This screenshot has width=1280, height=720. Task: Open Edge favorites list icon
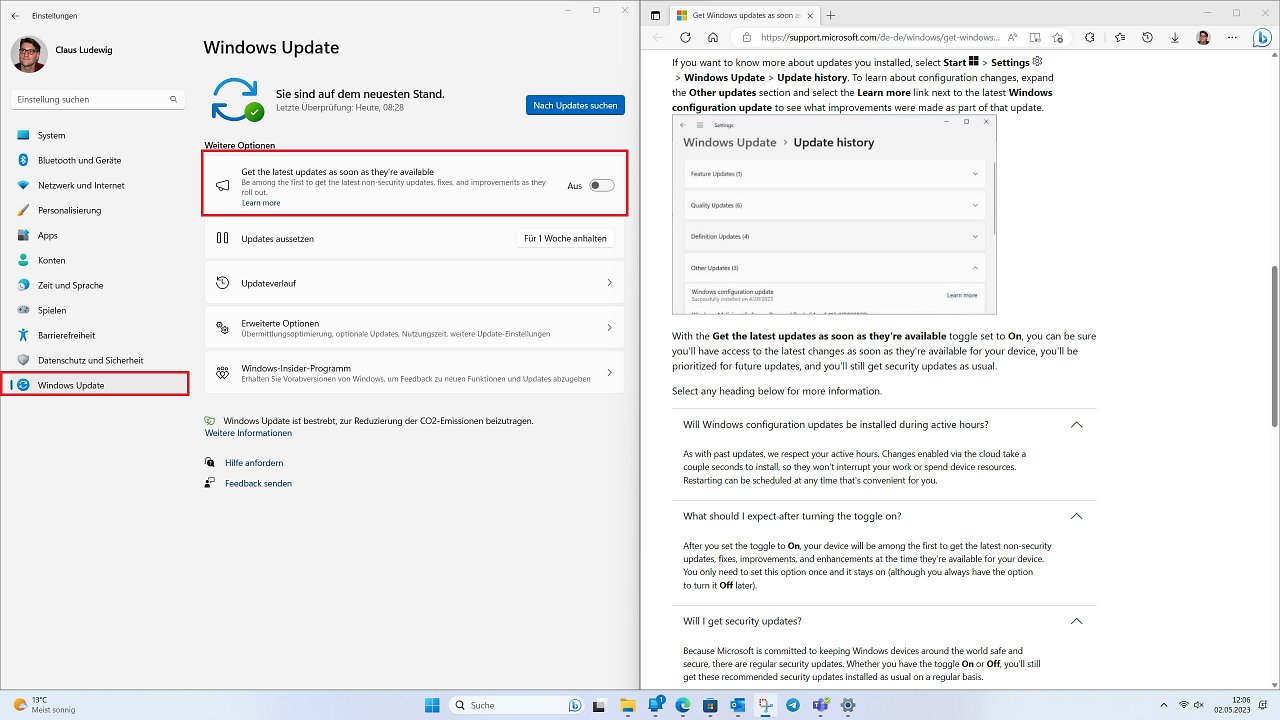pyautogui.click(x=1119, y=37)
